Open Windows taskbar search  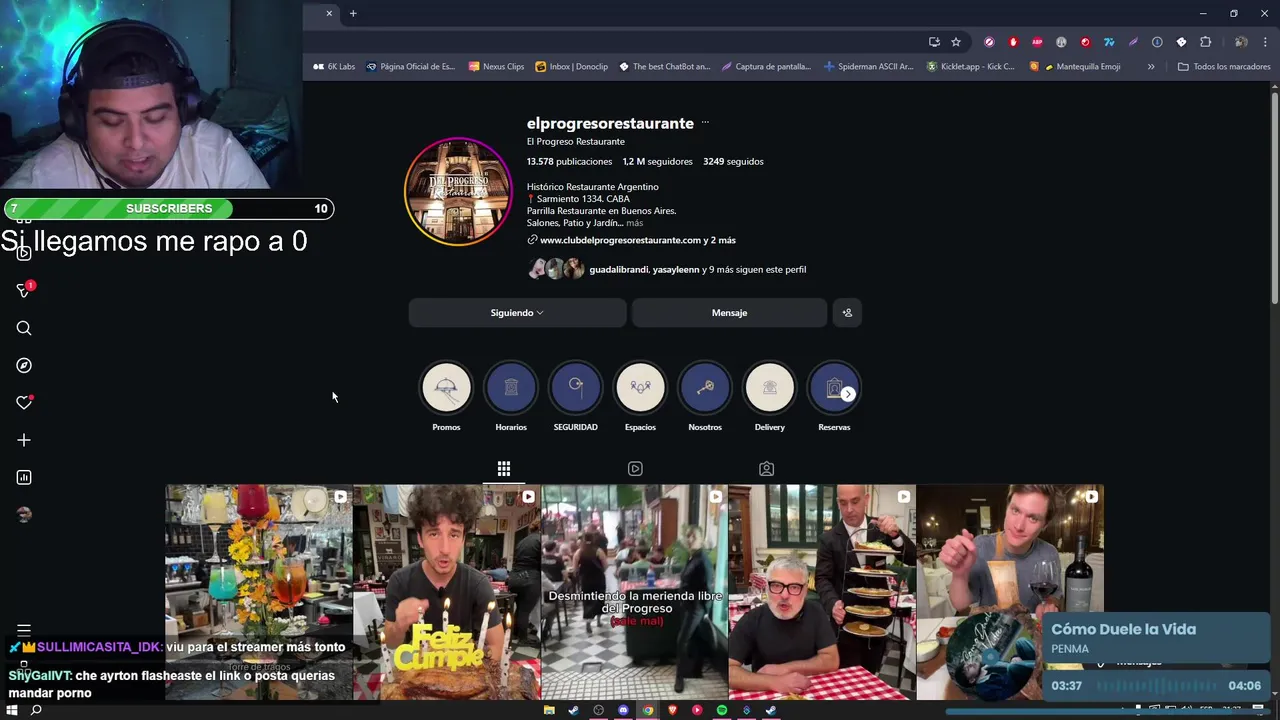click(36, 710)
